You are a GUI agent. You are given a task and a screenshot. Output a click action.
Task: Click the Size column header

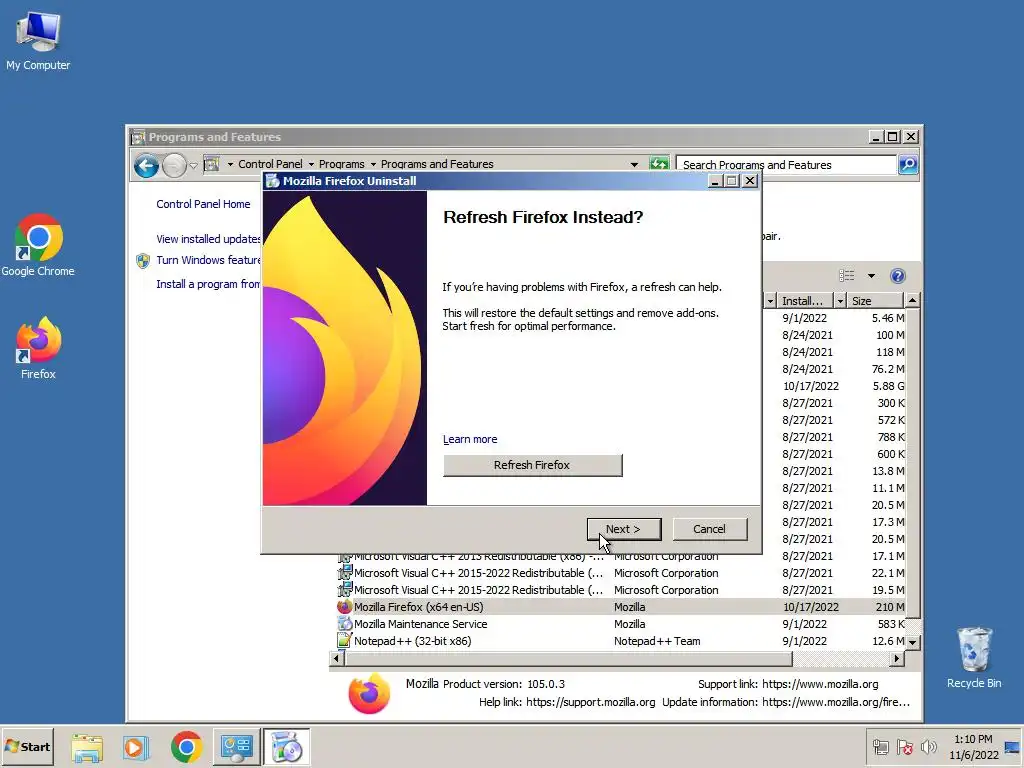pos(874,300)
